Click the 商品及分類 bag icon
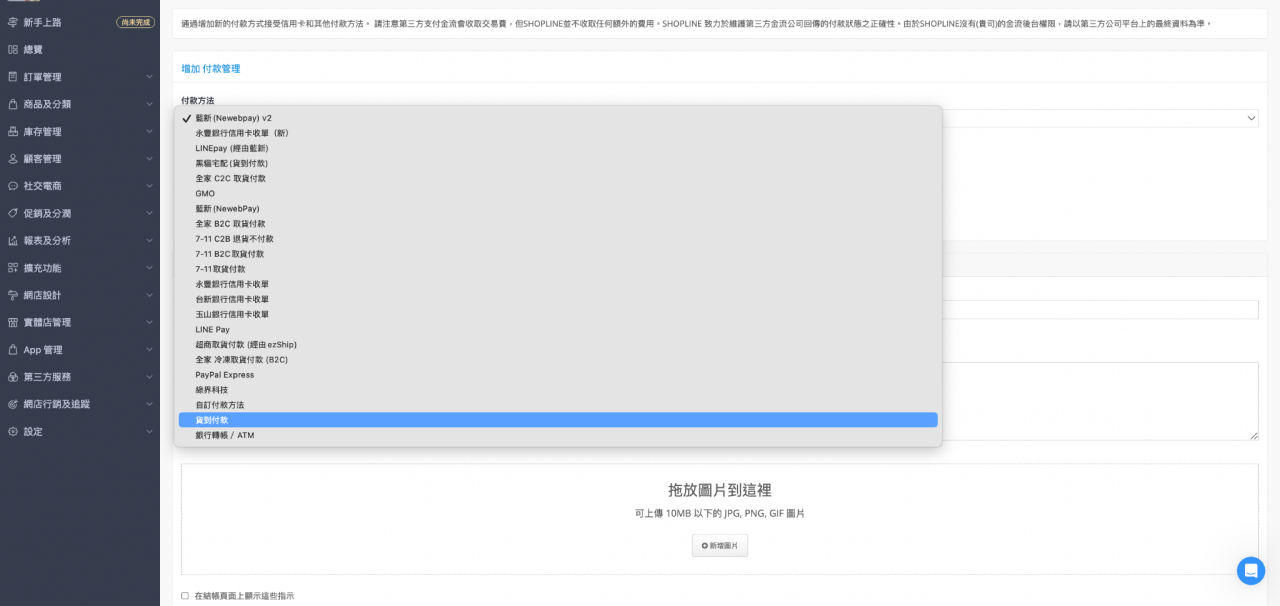The image size is (1280, 606). pos(12,104)
